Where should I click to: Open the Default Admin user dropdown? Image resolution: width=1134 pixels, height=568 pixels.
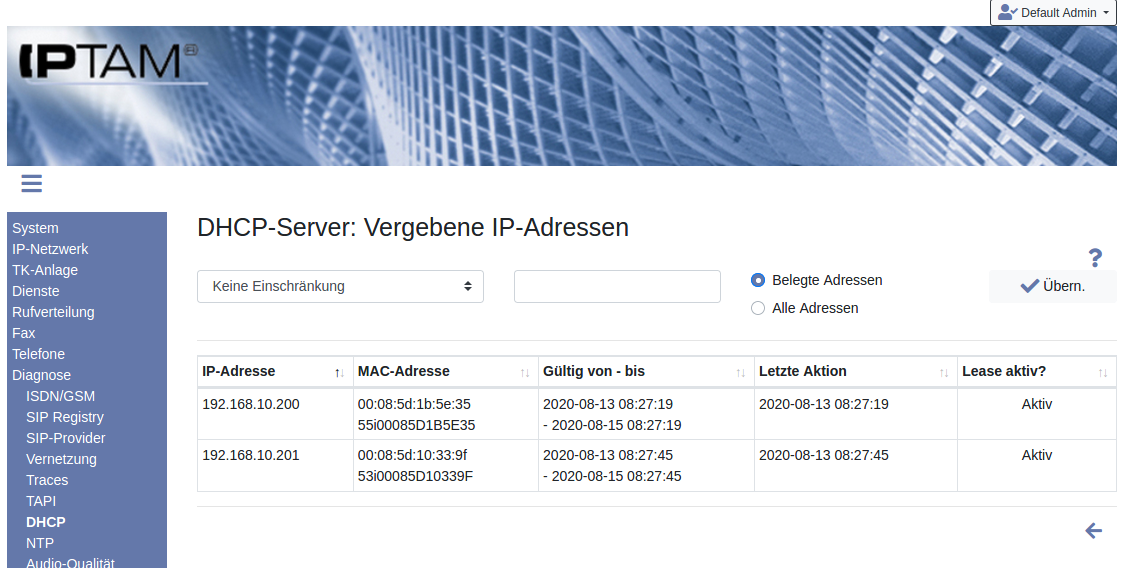(x=1053, y=13)
